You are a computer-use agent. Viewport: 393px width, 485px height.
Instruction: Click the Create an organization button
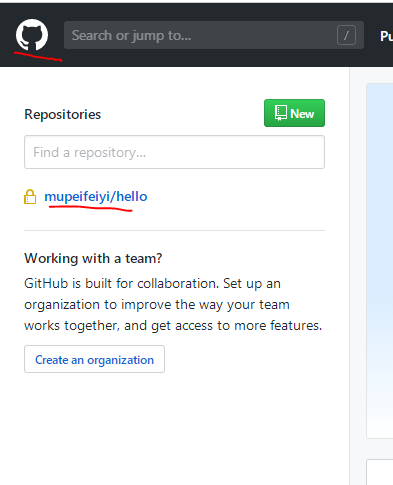pyautogui.click(x=94, y=359)
